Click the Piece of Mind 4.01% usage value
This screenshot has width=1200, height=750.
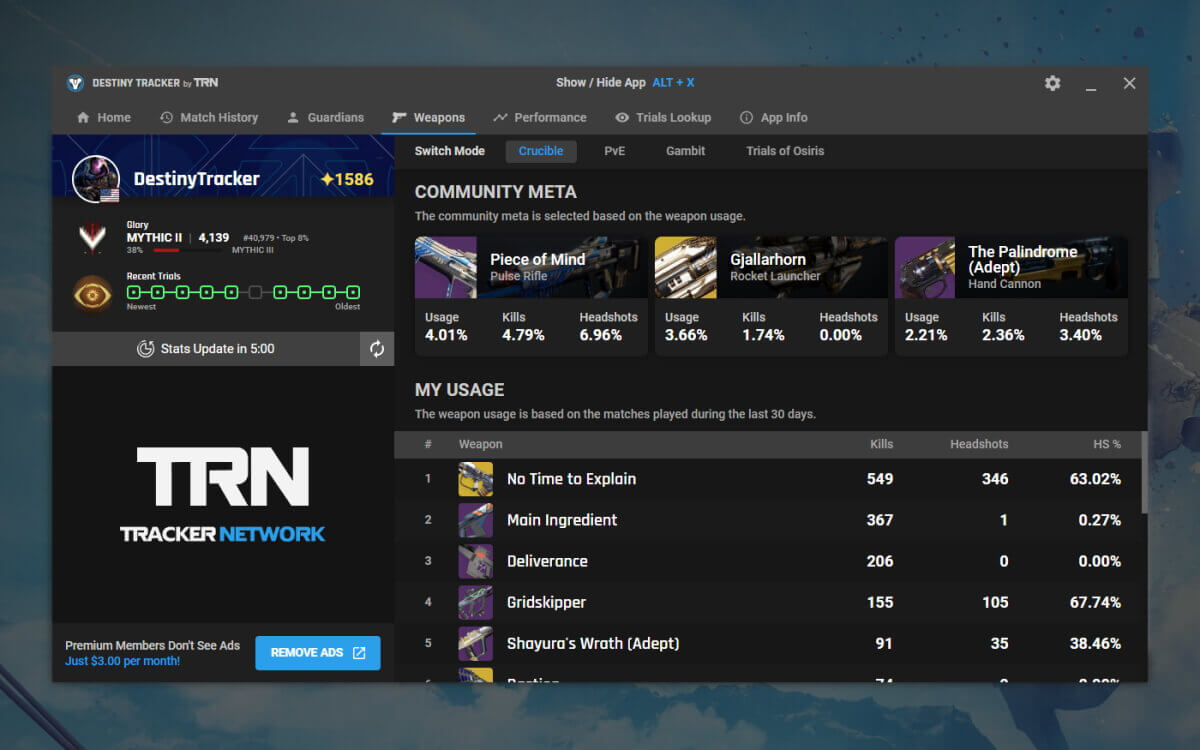point(446,335)
